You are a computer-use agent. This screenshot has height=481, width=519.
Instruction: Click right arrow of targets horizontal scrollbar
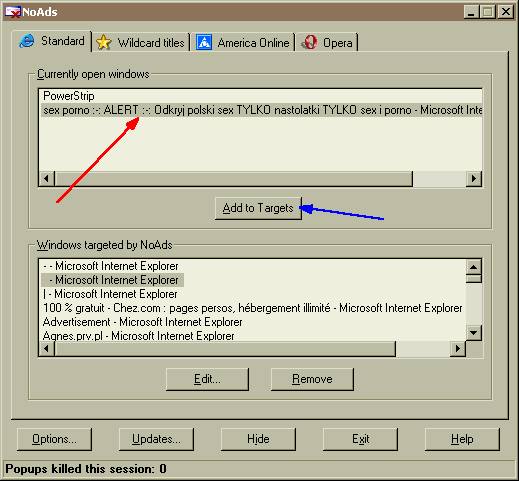[x=458, y=349]
